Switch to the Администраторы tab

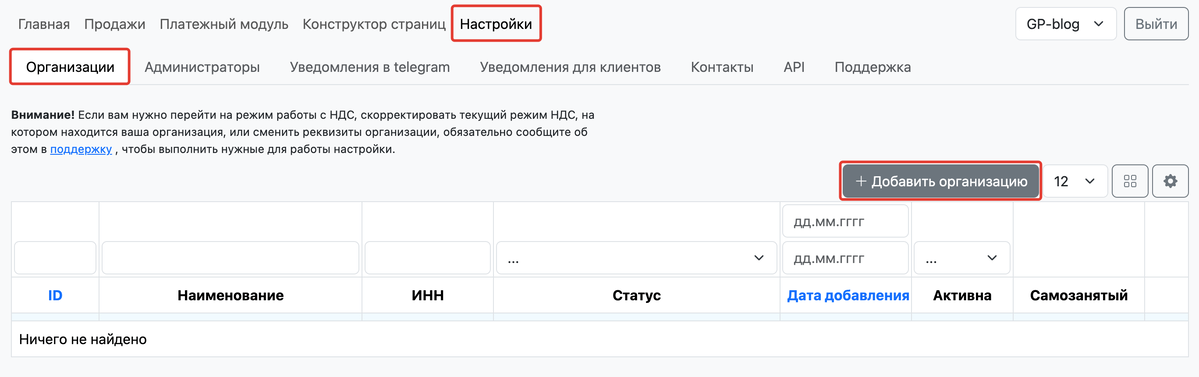(x=202, y=67)
